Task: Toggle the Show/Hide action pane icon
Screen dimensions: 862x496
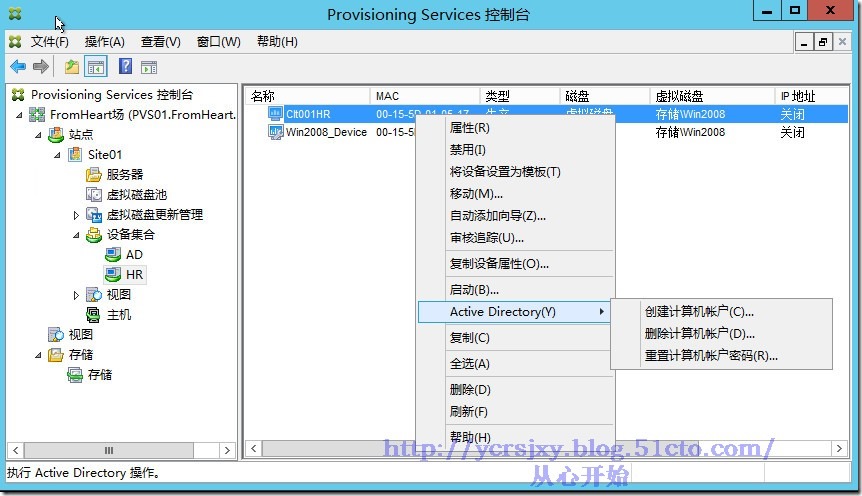Action: pos(149,67)
